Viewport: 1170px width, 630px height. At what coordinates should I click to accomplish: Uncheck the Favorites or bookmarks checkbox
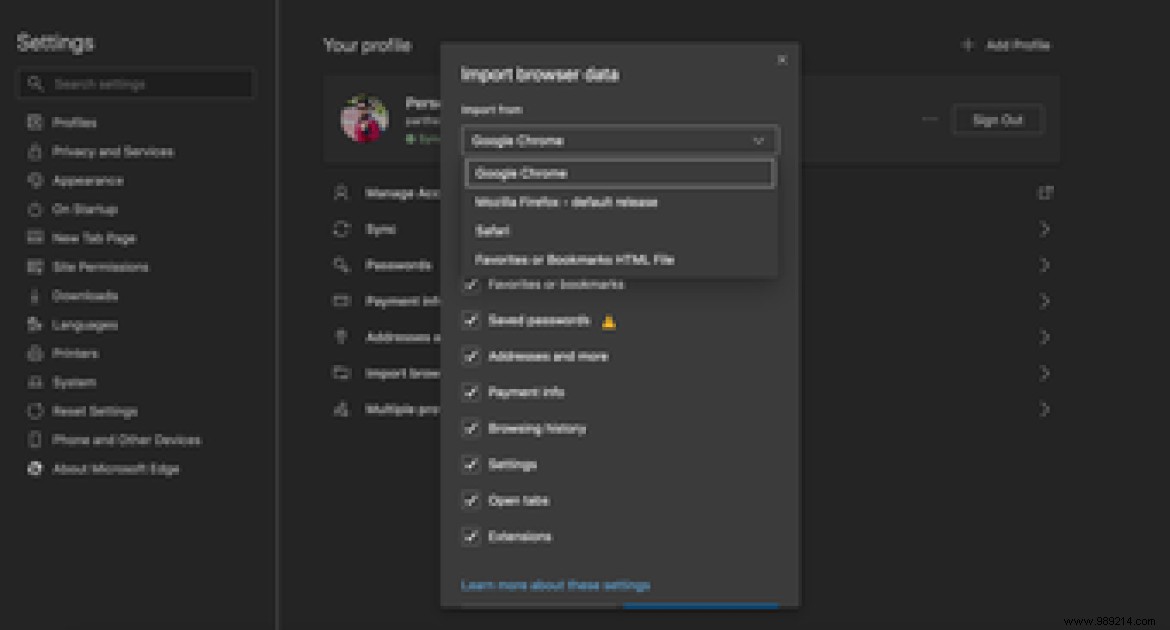pos(471,284)
